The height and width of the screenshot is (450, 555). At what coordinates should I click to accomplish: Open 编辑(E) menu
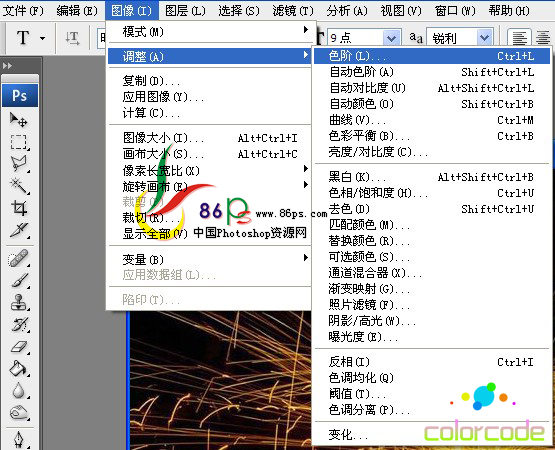[77, 11]
